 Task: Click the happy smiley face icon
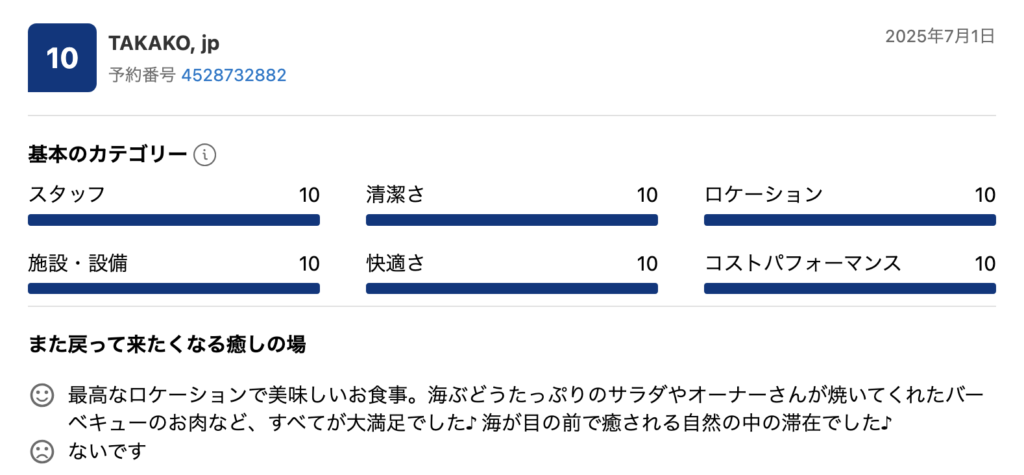42,395
